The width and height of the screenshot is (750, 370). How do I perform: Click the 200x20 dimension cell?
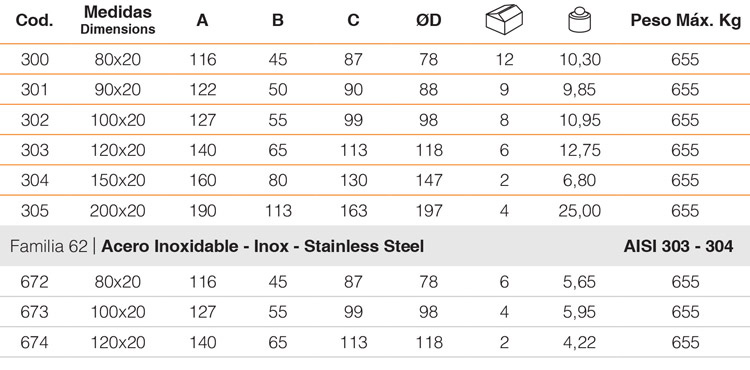click(x=118, y=211)
